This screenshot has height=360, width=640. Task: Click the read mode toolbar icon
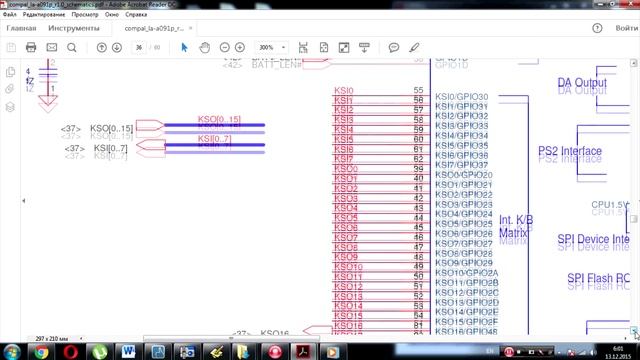pyautogui.click(x=364, y=47)
